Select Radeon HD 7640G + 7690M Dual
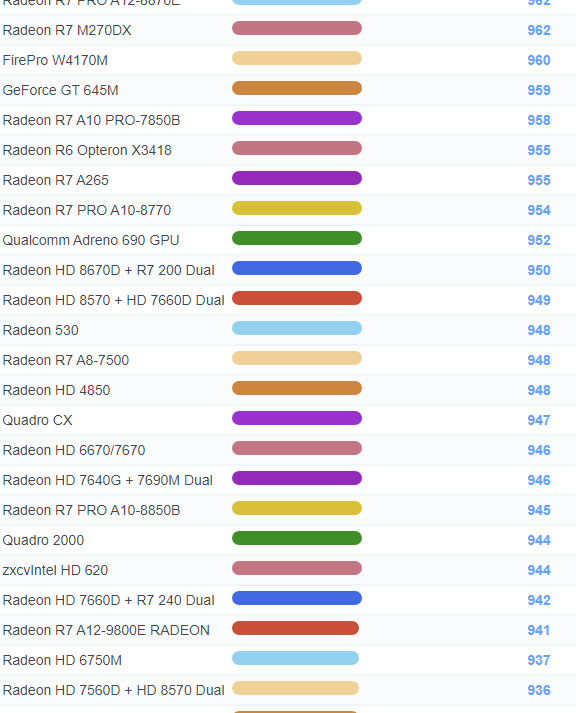Viewport: 576px width, 713px height. (108, 480)
